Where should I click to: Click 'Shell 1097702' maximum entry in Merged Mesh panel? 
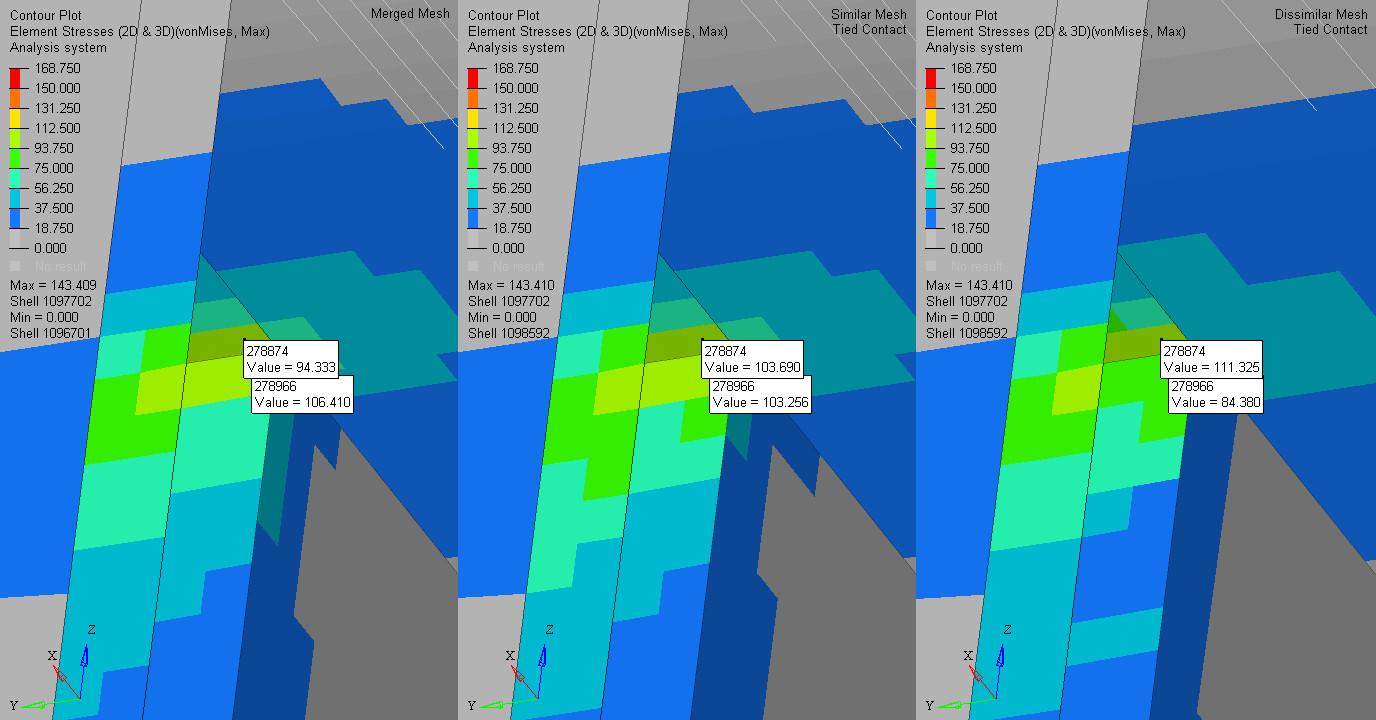pyautogui.click(x=51, y=301)
